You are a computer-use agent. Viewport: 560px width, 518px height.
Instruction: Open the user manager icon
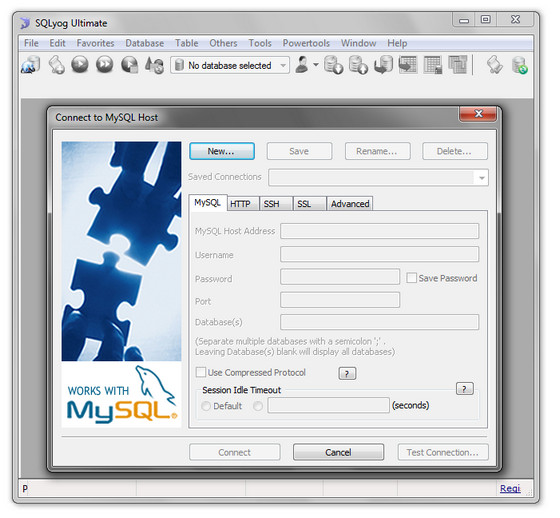click(302, 65)
